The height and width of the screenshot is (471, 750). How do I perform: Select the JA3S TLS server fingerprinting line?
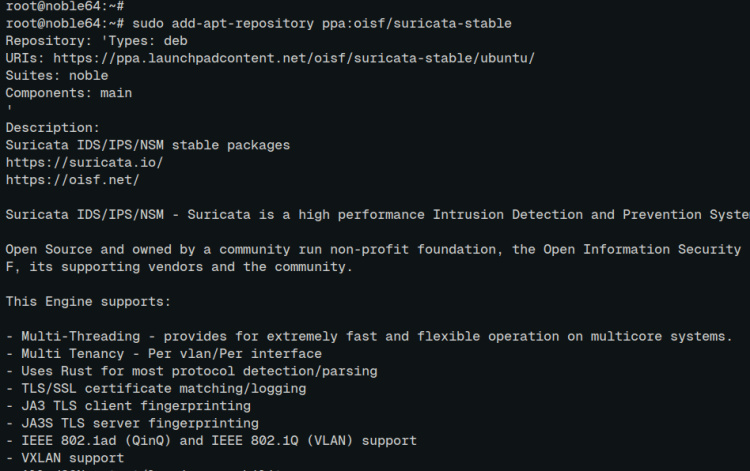(x=139, y=423)
